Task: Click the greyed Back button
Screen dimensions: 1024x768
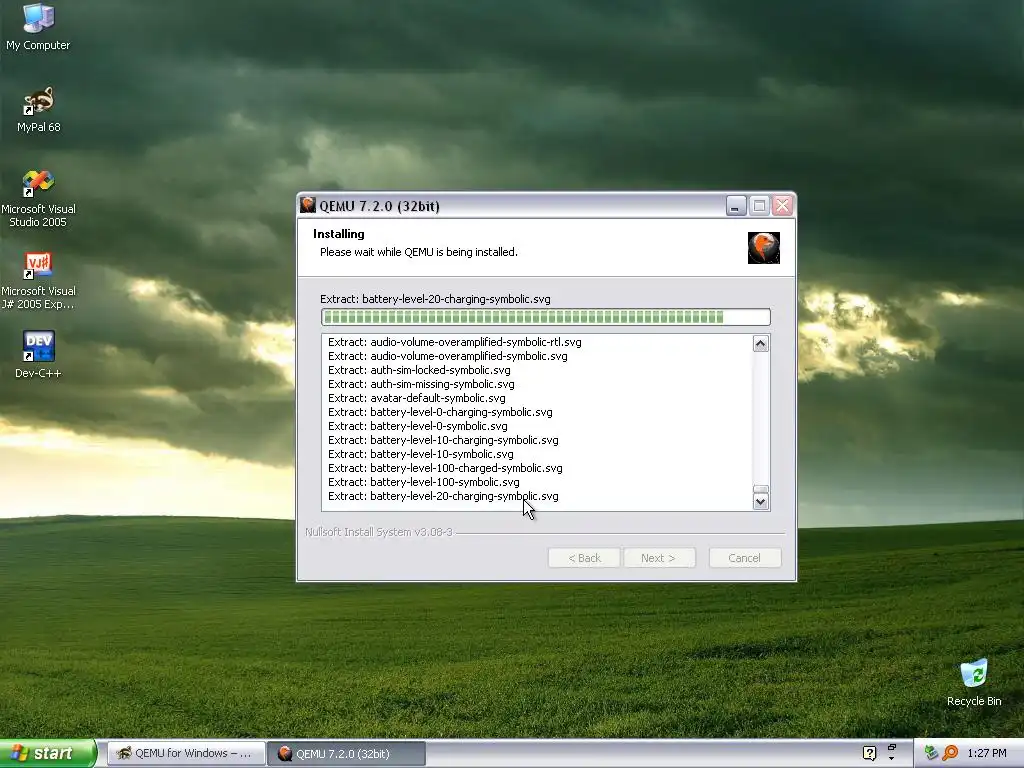Action: (584, 558)
